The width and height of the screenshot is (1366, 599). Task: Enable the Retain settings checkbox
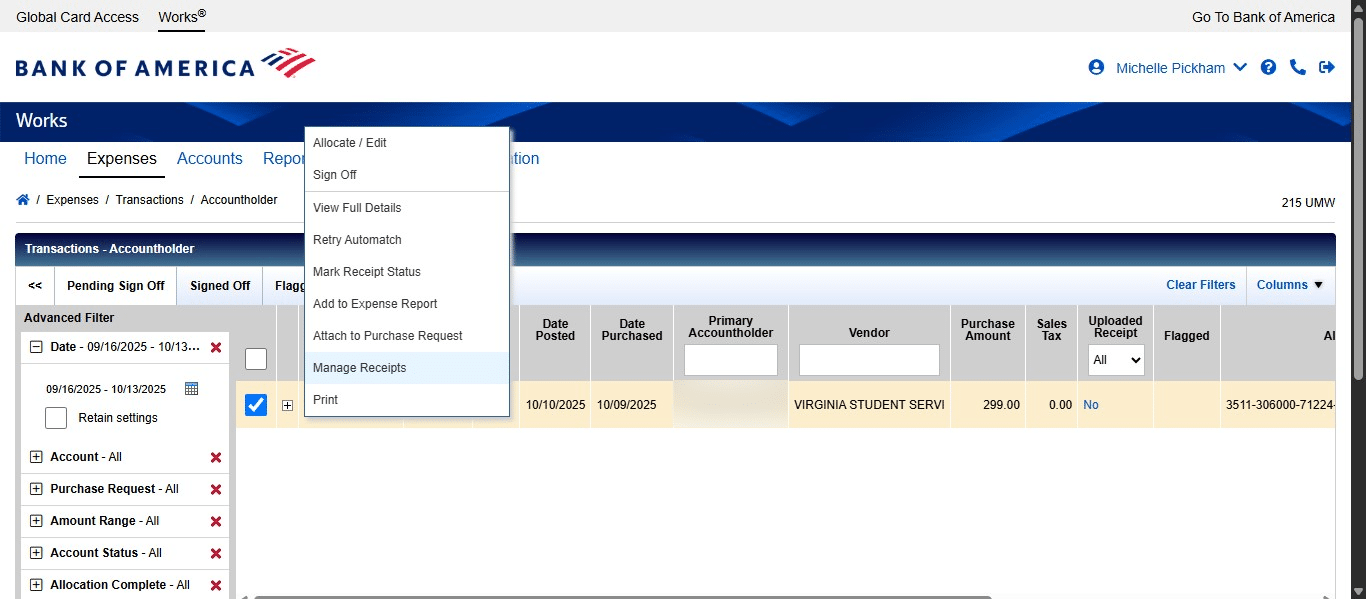point(55,417)
